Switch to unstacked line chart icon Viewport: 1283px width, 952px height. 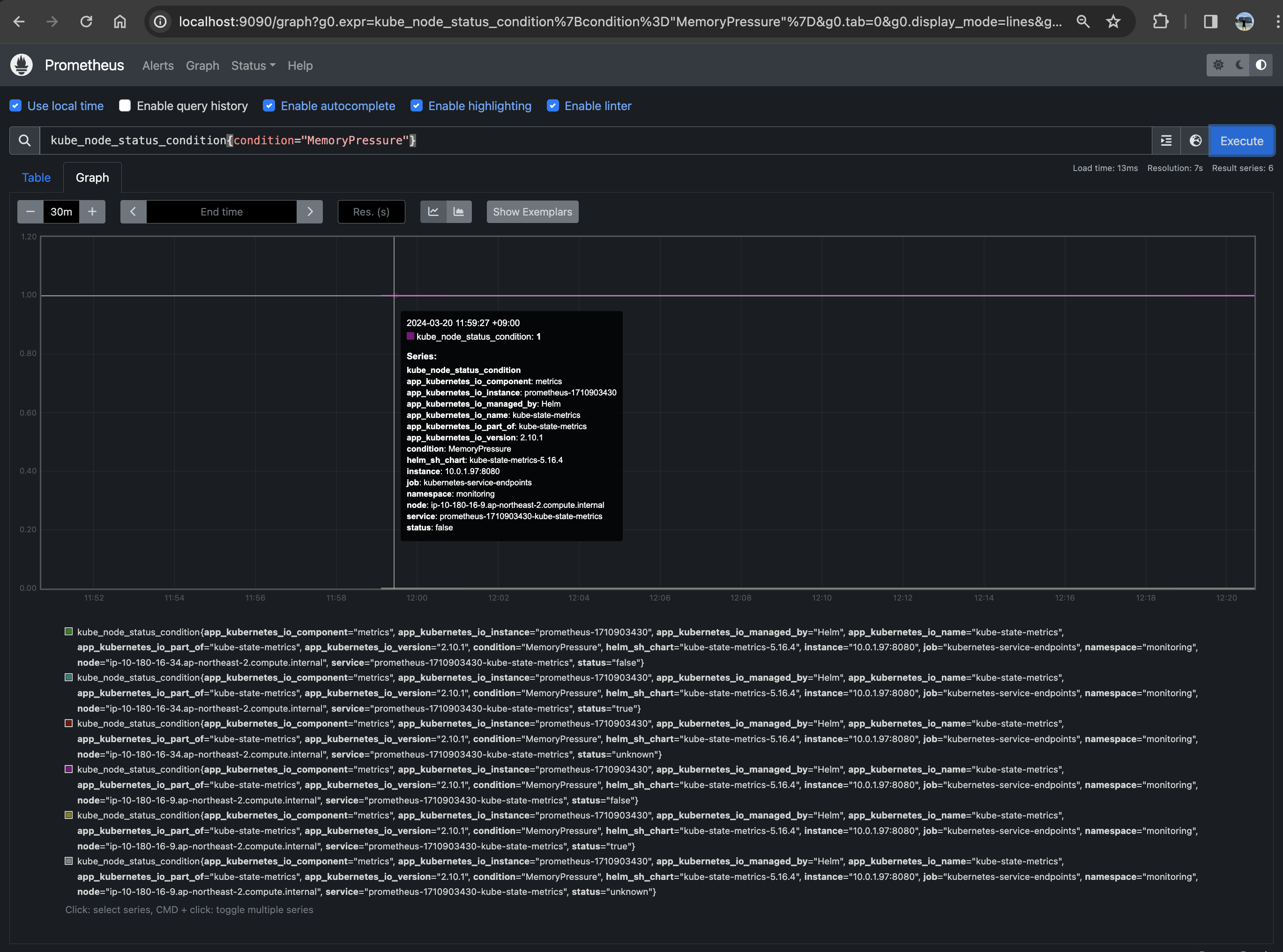[433, 211]
